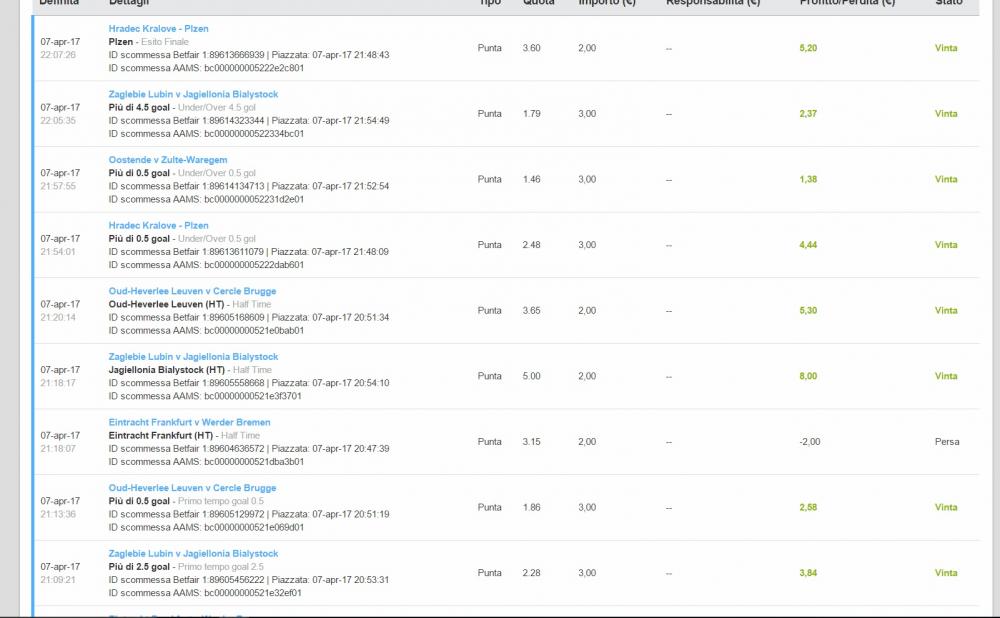
Task: Select the 5.00 odds in the Jagiellonia row
Action: tap(531, 376)
